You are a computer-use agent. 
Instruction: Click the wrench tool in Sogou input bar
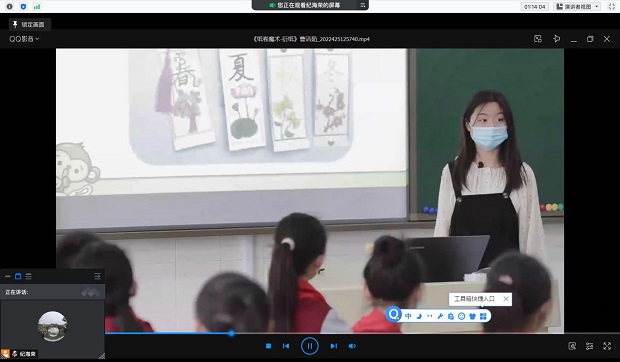pyautogui.click(x=440, y=316)
